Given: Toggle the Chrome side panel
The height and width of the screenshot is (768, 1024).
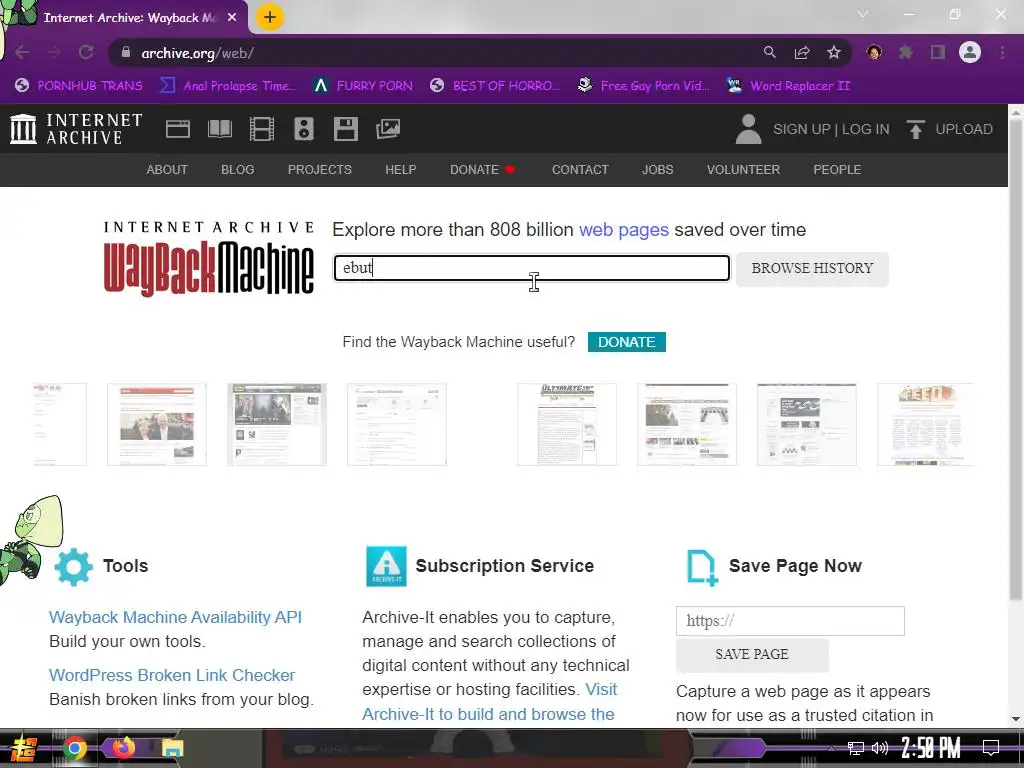Looking at the screenshot, I should point(938,52).
